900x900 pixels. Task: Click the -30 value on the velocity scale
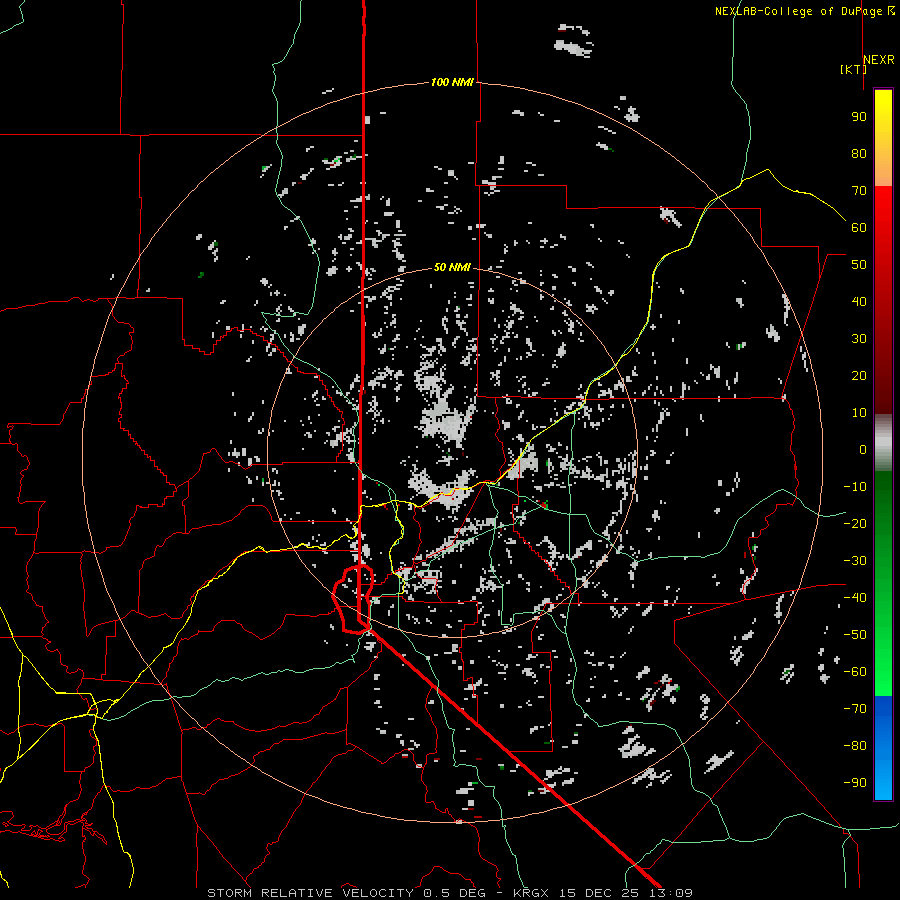855,561
